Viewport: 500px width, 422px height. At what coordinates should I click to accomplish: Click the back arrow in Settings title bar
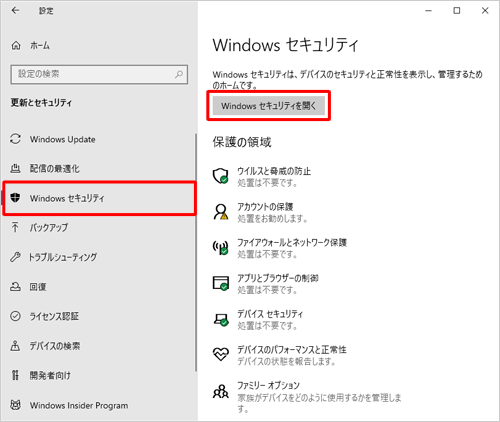point(15,11)
